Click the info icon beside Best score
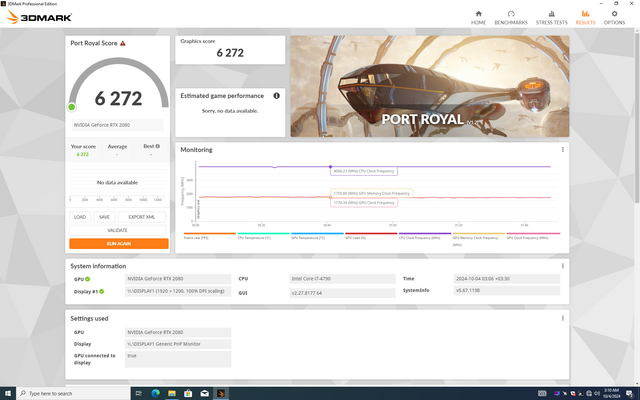 (x=157, y=146)
